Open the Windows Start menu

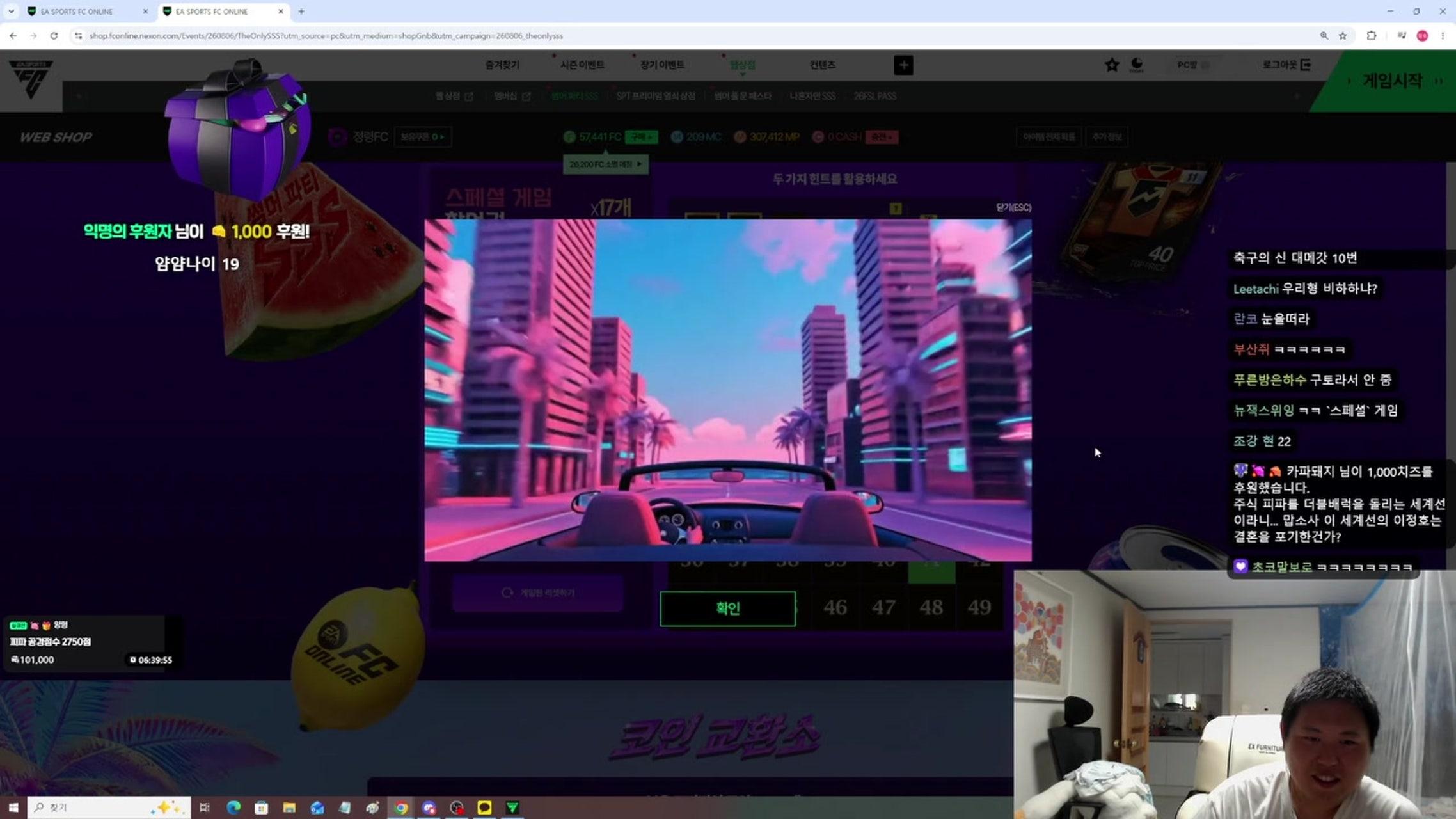(13, 807)
